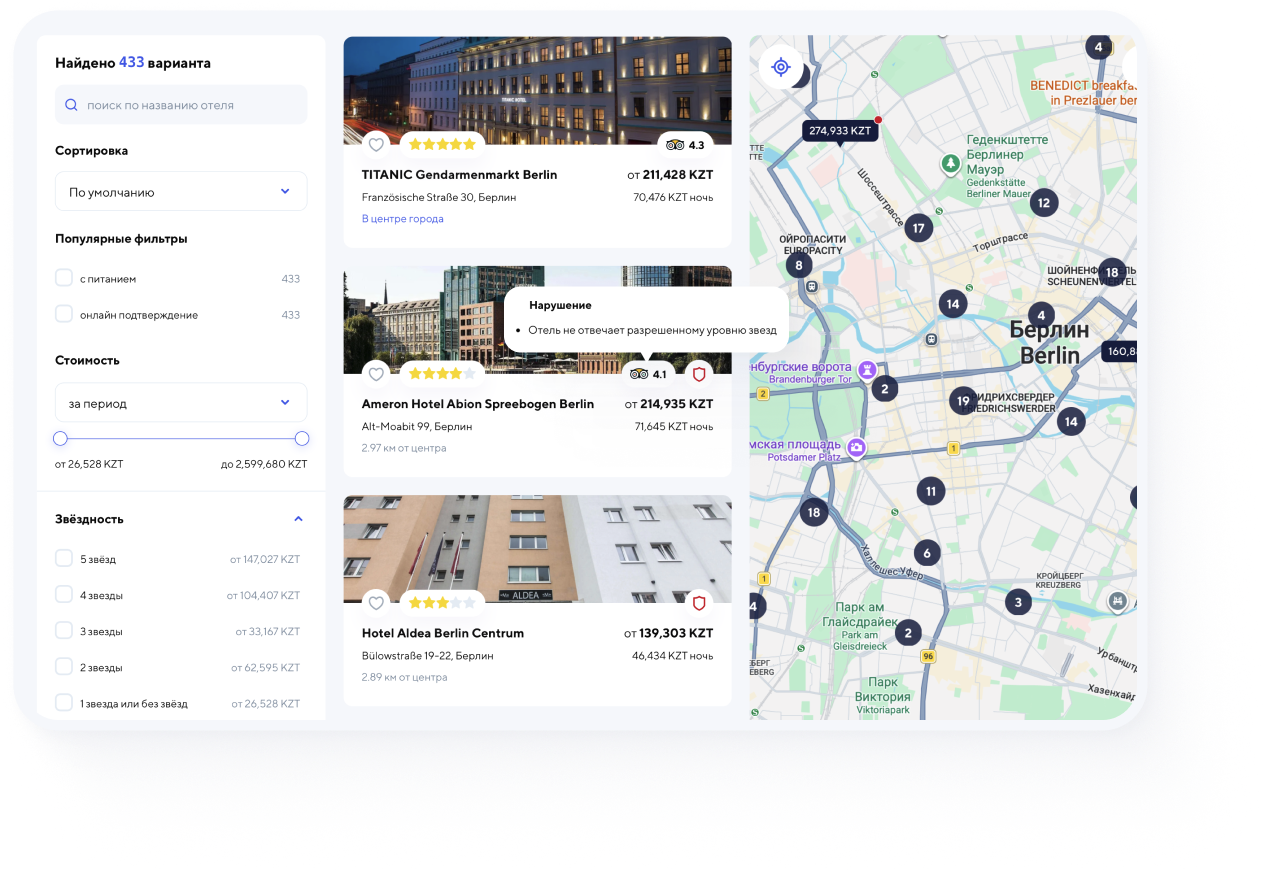The width and height of the screenshot is (1263, 873).
Task: Click Potsdamer Platz pin on map
Action: pyautogui.click(x=856, y=447)
